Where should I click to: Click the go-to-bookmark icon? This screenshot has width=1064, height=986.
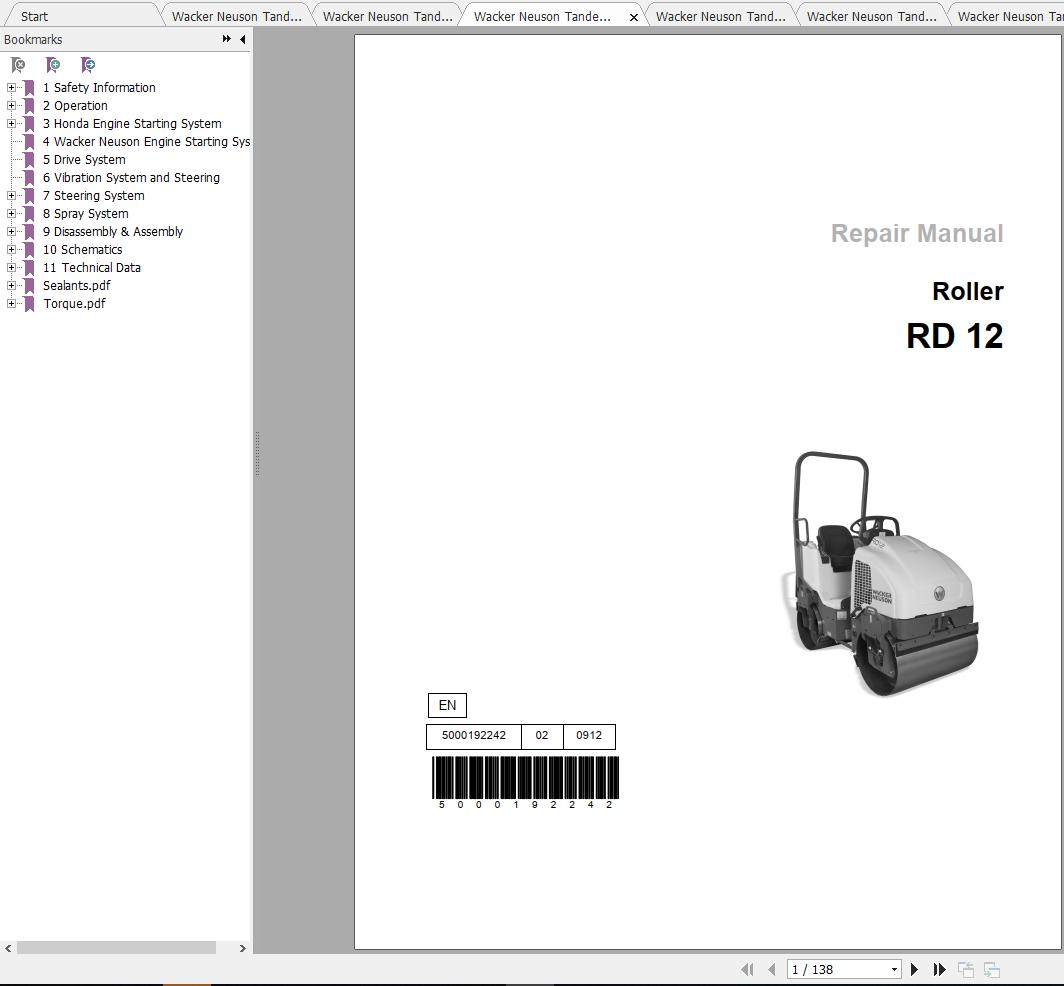point(88,65)
